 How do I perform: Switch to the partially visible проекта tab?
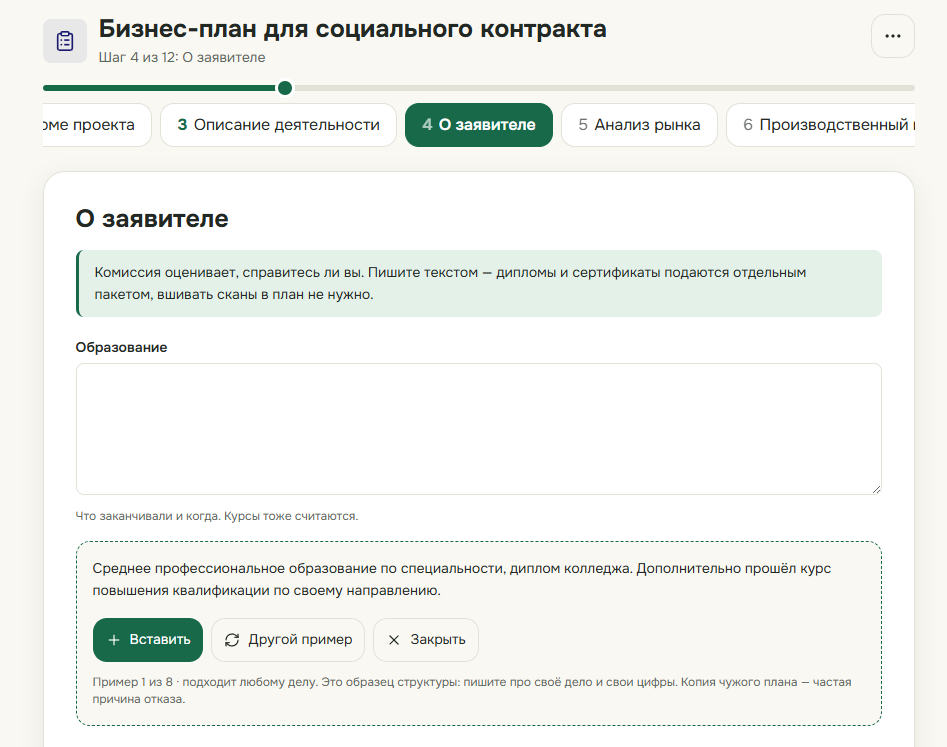[97, 125]
